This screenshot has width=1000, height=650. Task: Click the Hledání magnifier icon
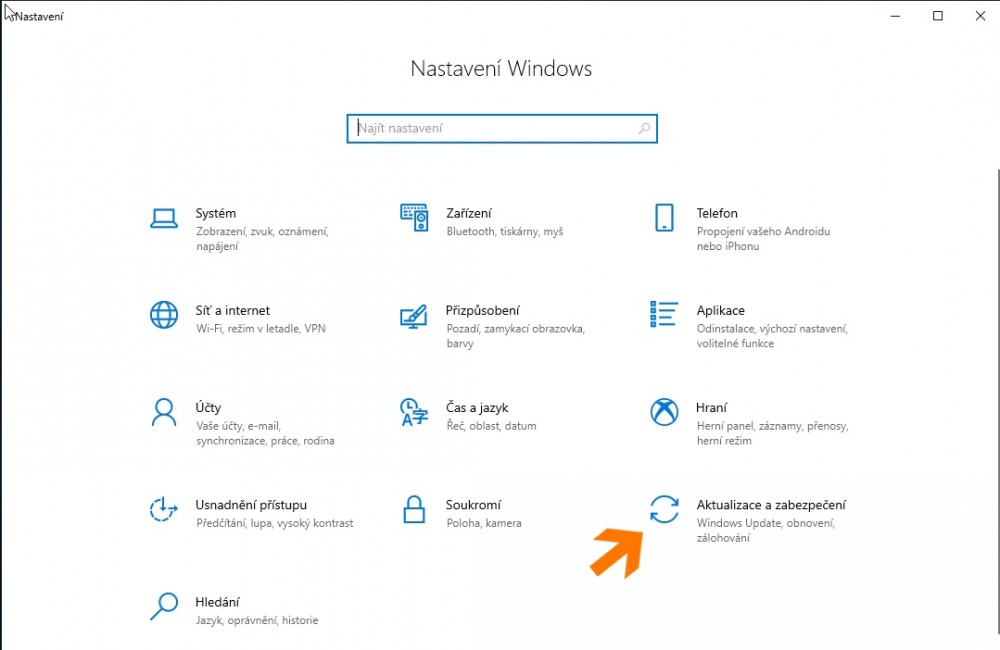[x=164, y=606]
